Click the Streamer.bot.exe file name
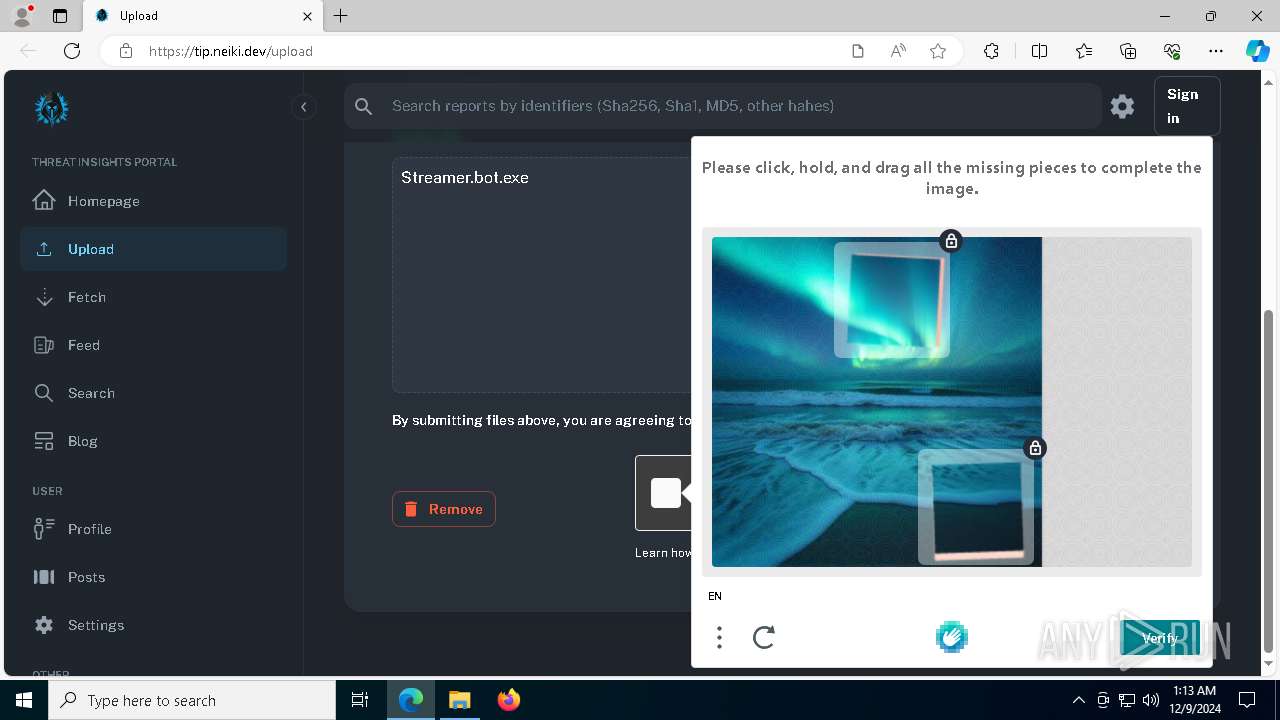The width and height of the screenshot is (1280, 720). [465, 178]
